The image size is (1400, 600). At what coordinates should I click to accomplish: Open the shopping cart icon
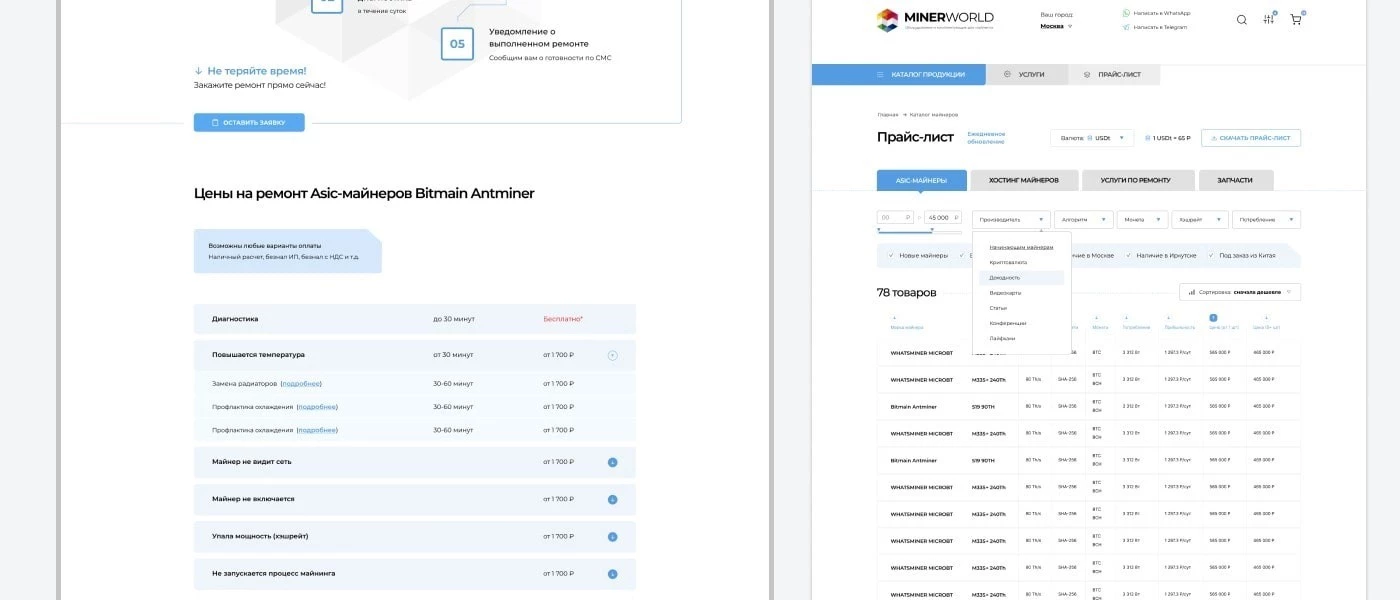[x=1296, y=20]
